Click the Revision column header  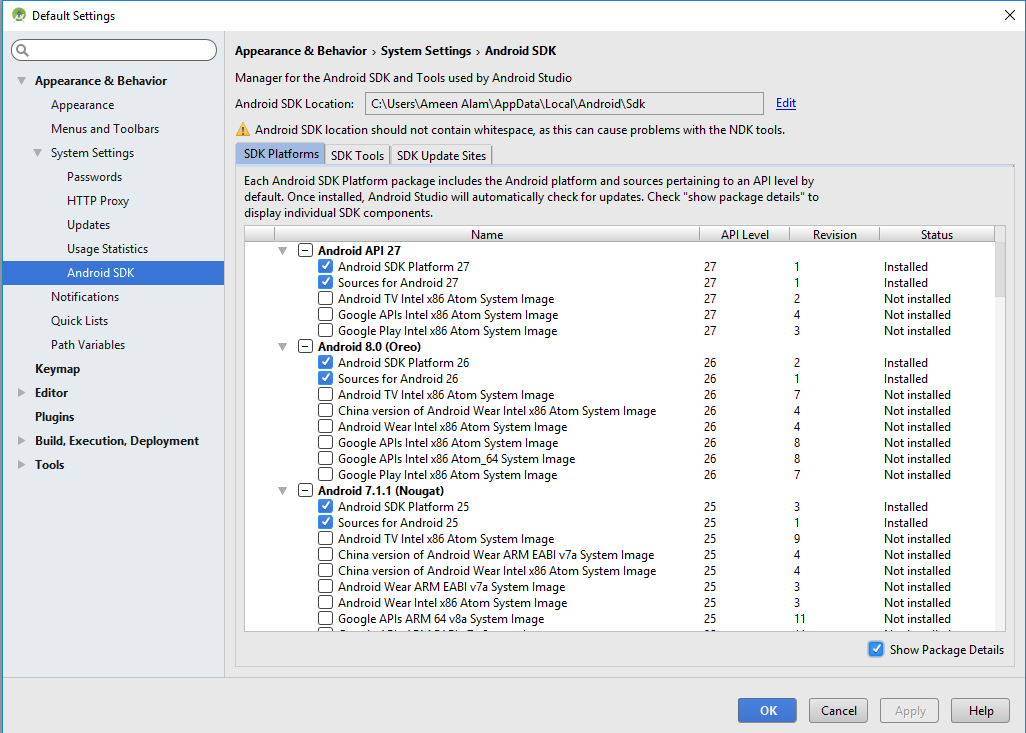(834, 234)
